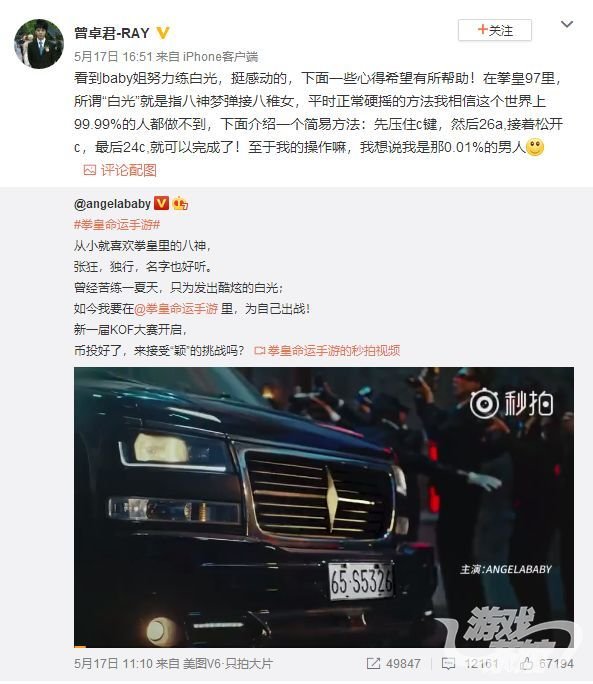Screen dimensions: 593x684
Task: Click the 秒拍 logo on video
Action: click(512, 403)
